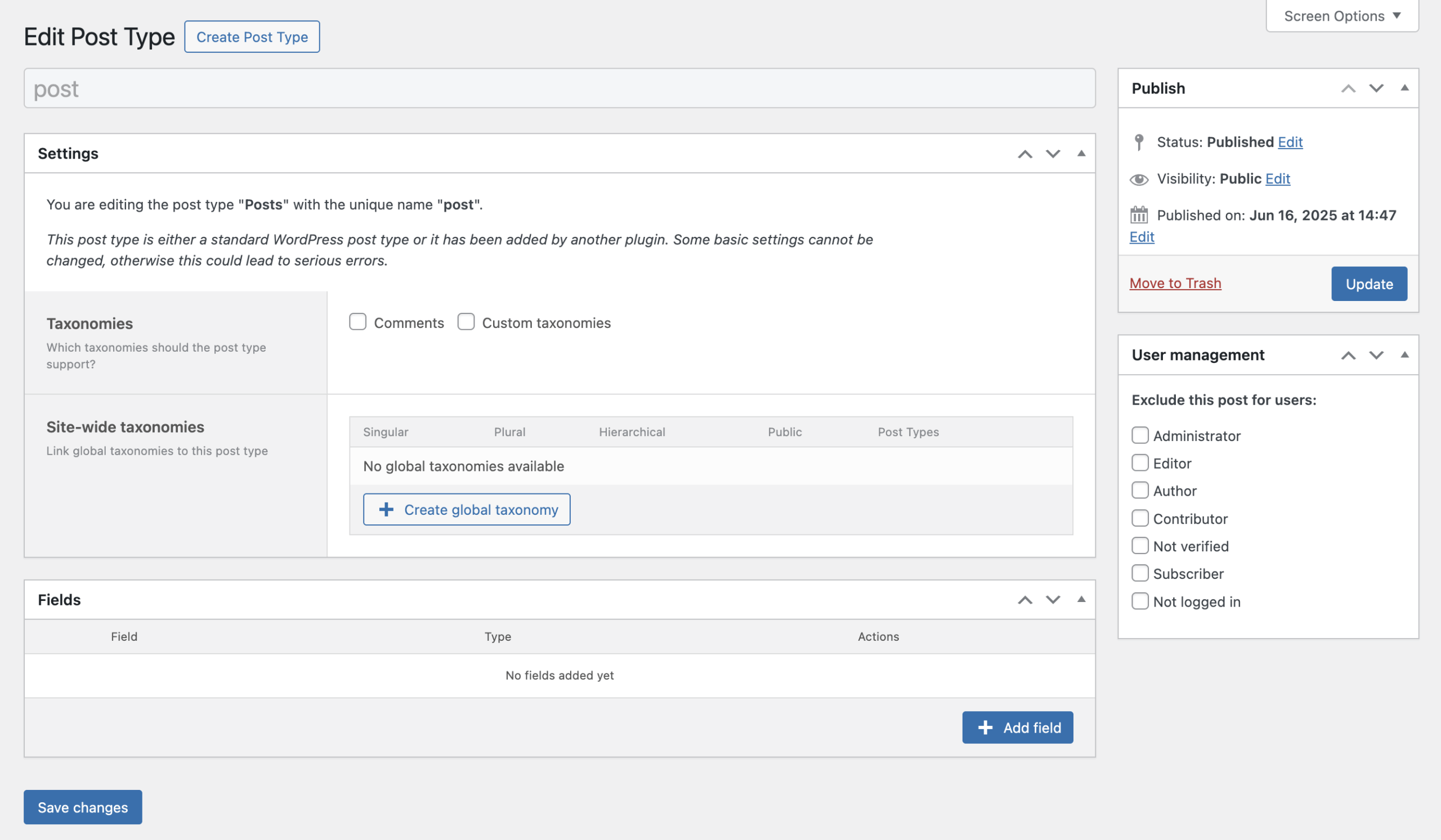Exclude this post for Not logged in users
This screenshot has width=1441, height=840.
point(1140,601)
